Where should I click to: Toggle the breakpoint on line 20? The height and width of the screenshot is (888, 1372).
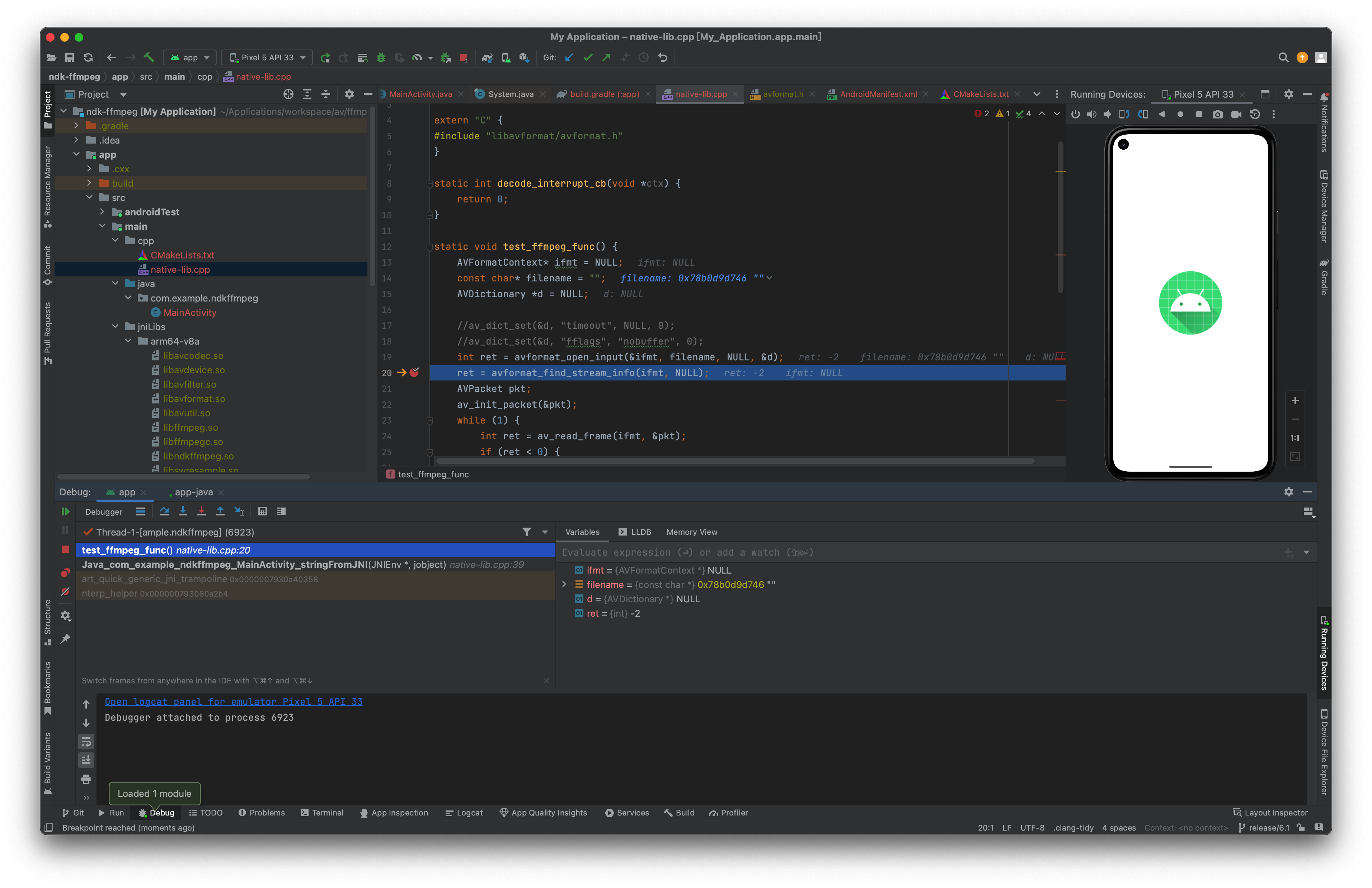point(414,373)
